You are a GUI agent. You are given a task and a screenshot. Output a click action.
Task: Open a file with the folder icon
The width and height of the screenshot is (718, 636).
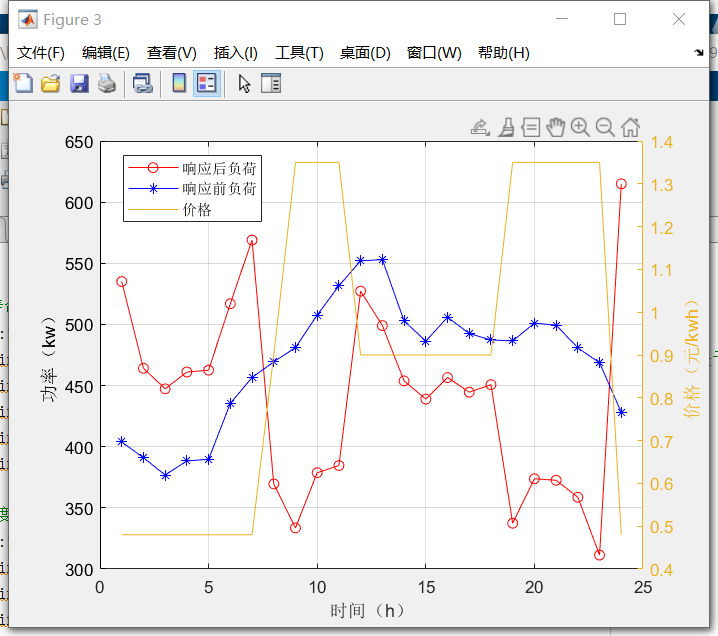pyautogui.click(x=50, y=83)
